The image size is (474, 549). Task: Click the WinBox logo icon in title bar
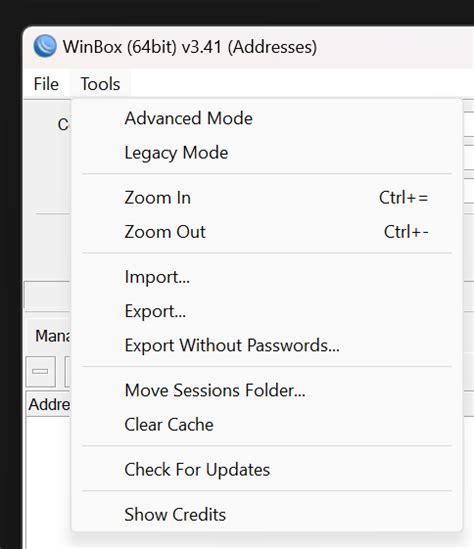pos(45,46)
